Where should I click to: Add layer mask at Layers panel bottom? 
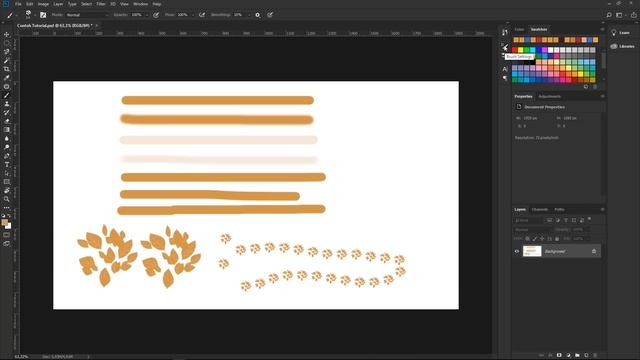tap(559, 355)
